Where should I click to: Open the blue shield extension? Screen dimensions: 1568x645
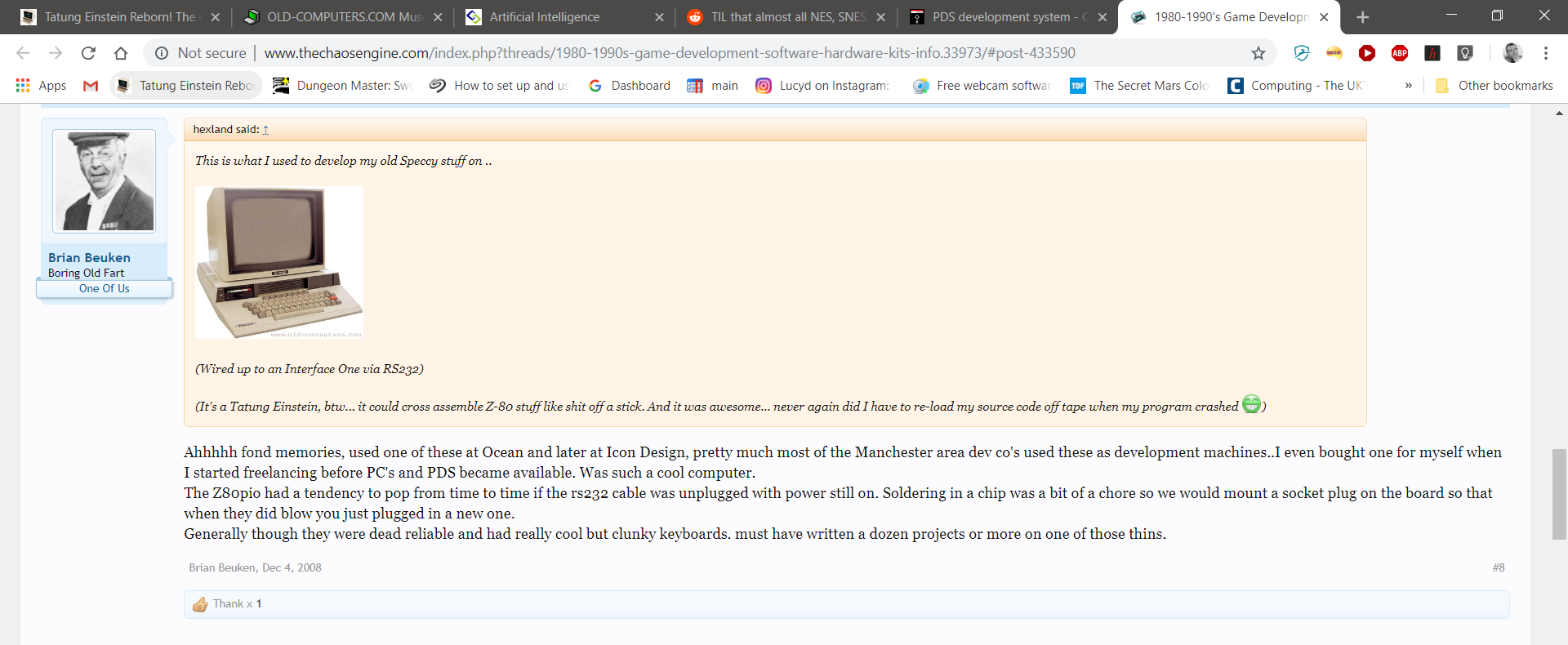tap(1302, 53)
